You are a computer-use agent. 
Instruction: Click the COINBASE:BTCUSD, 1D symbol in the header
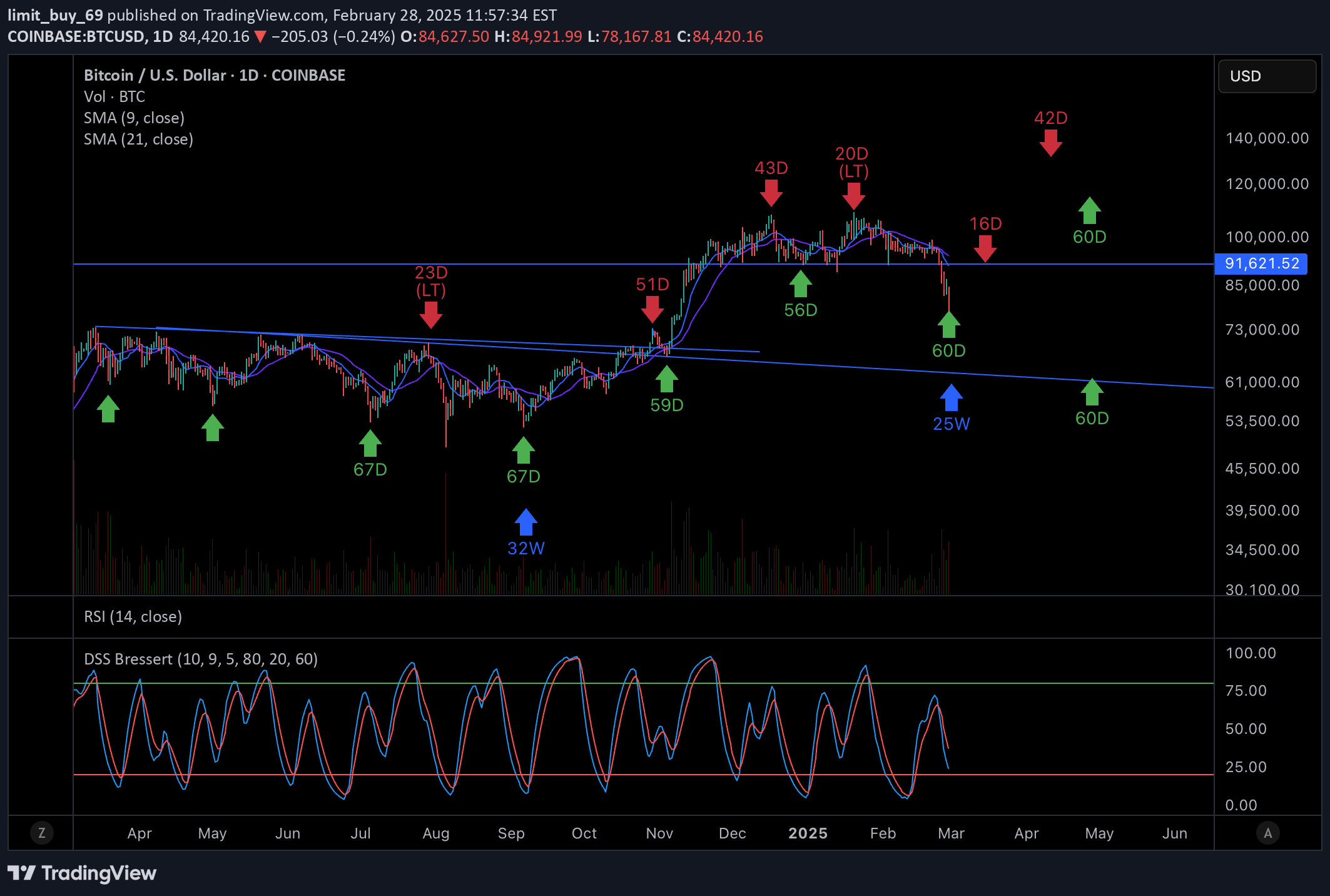(x=90, y=36)
